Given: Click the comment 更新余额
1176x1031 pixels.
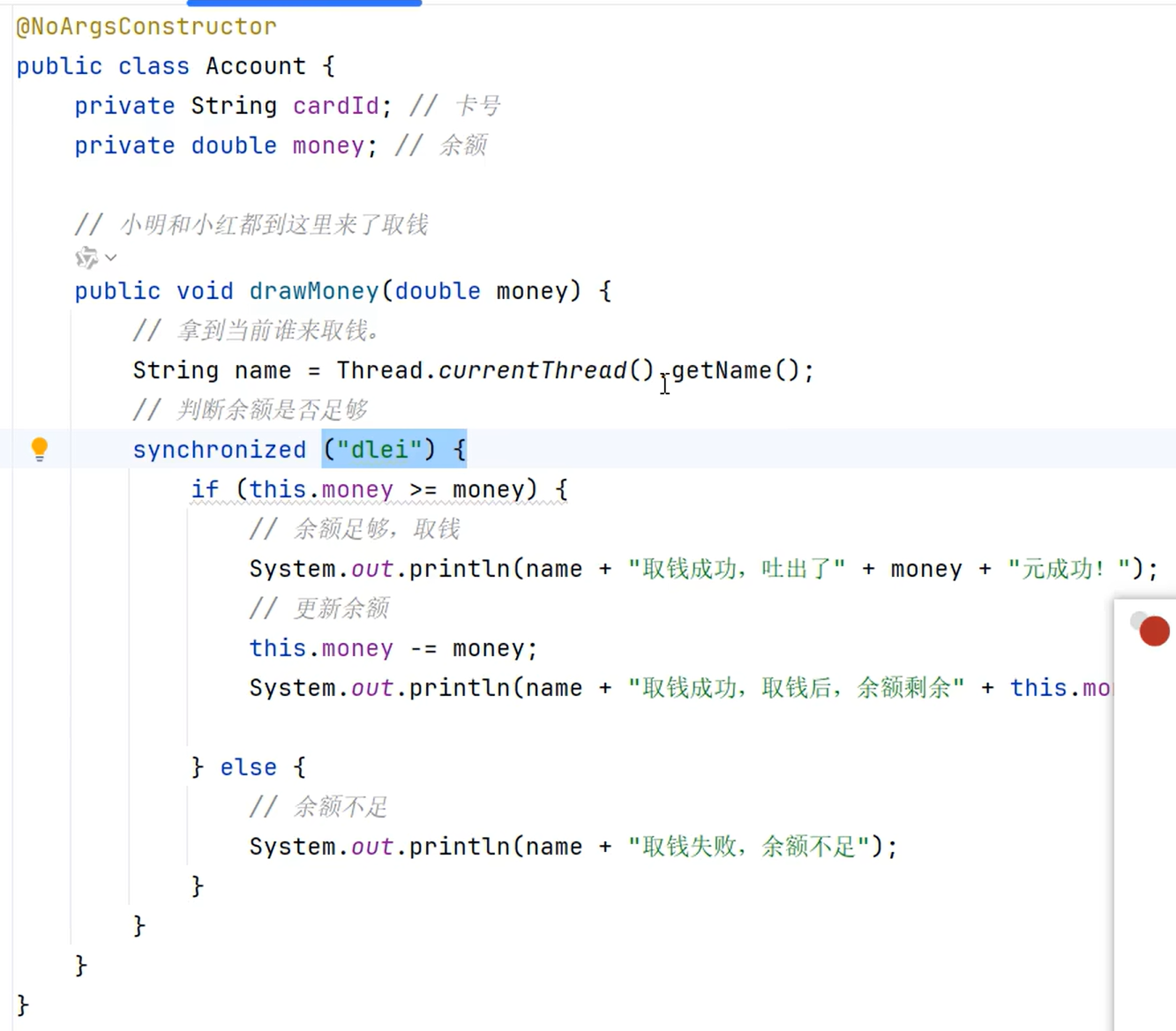Looking at the screenshot, I should (x=319, y=609).
